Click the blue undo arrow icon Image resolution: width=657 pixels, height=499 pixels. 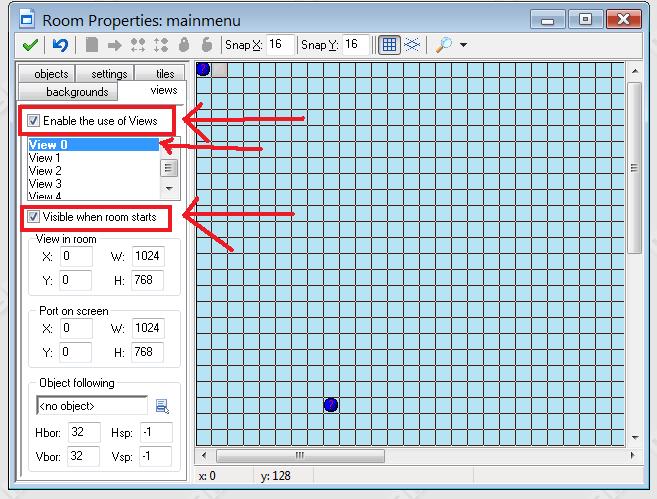coord(61,45)
